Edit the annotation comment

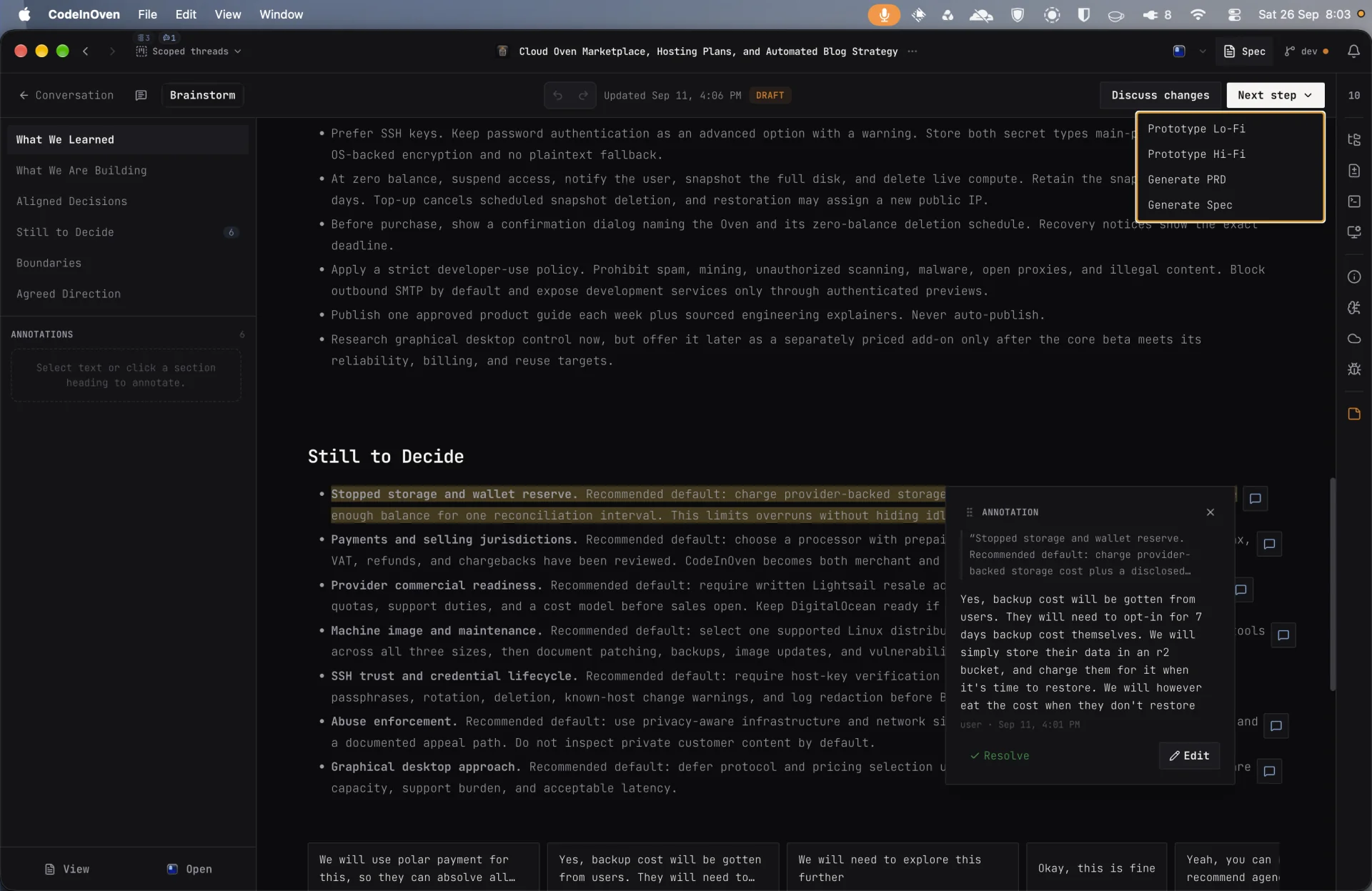1189,756
